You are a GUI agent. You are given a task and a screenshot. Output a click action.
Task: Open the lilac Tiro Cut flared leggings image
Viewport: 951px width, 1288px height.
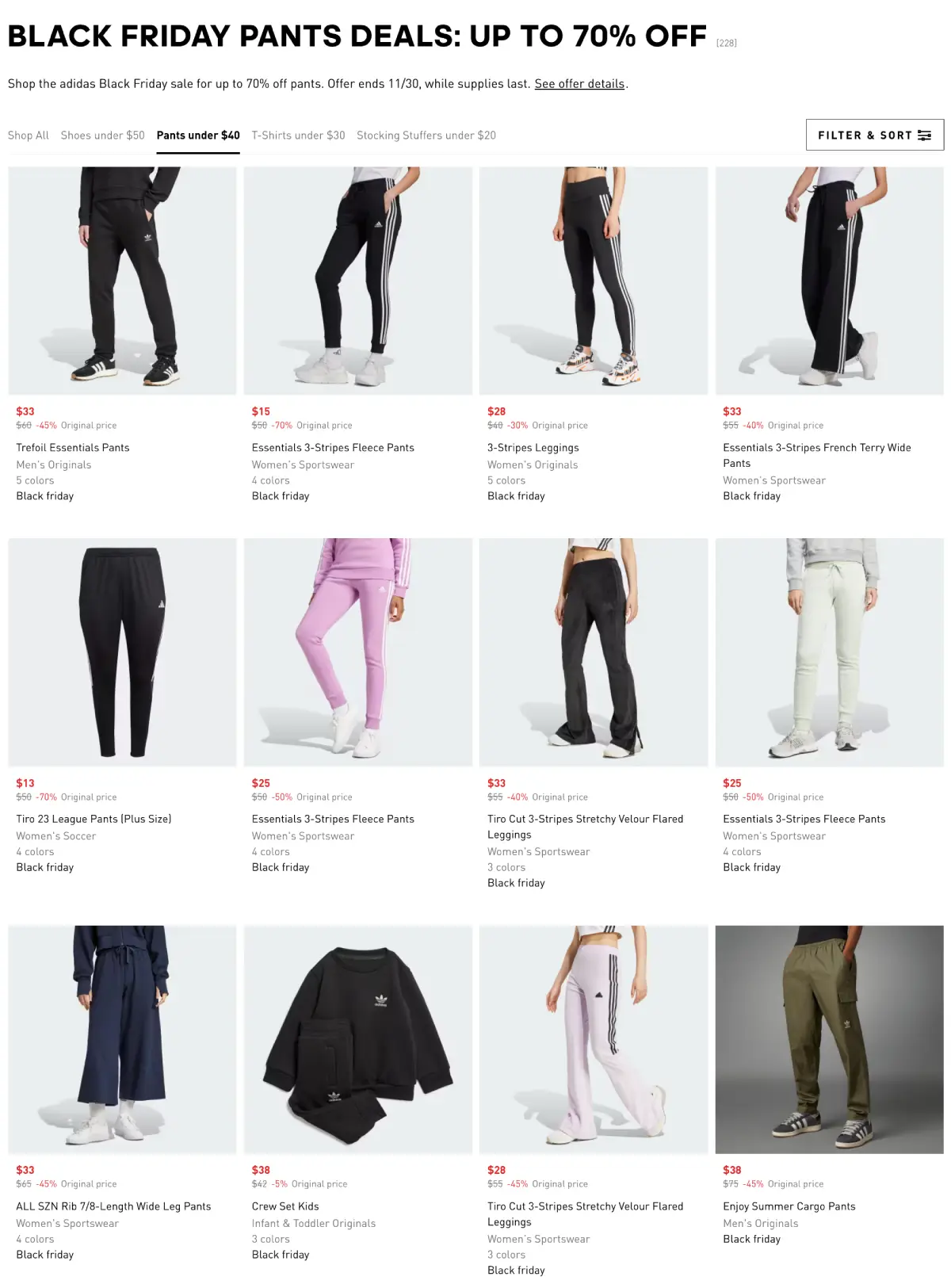click(x=594, y=1039)
